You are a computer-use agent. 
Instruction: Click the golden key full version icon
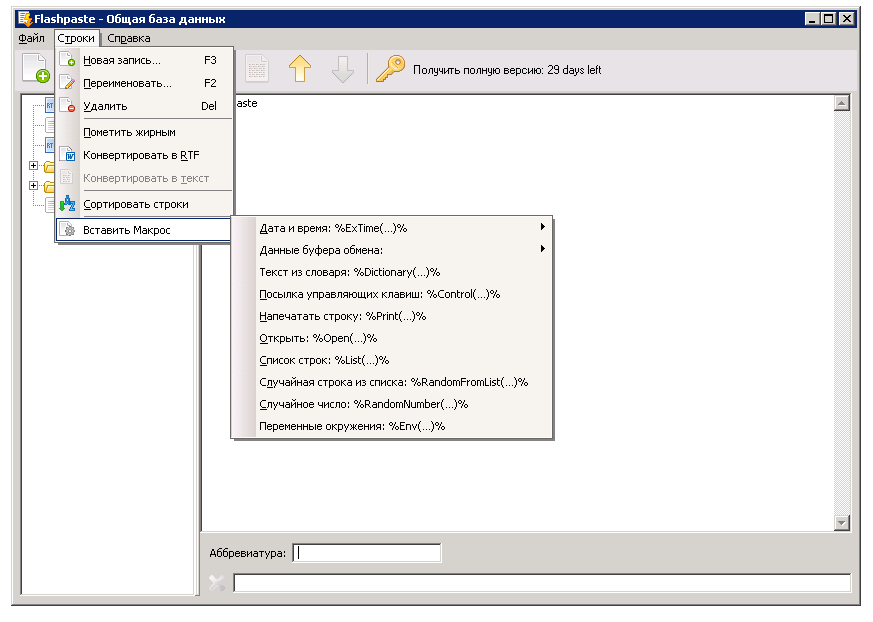pyautogui.click(x=390, y=68)
